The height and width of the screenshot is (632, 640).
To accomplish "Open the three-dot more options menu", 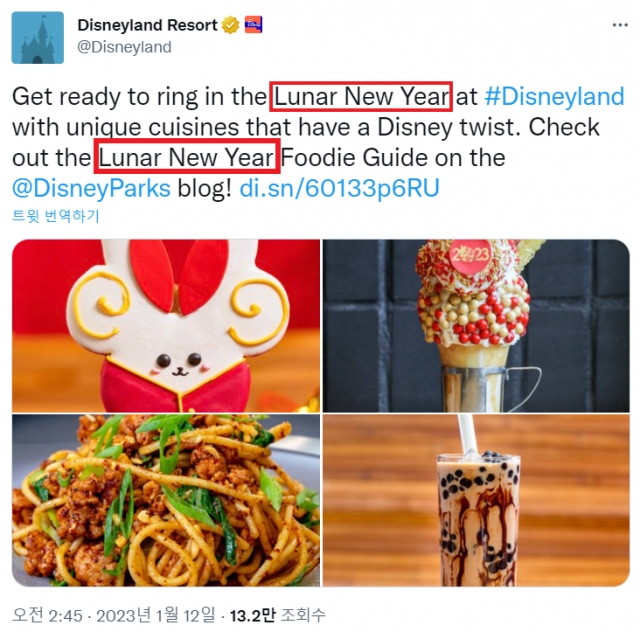I will click(620, 25).
